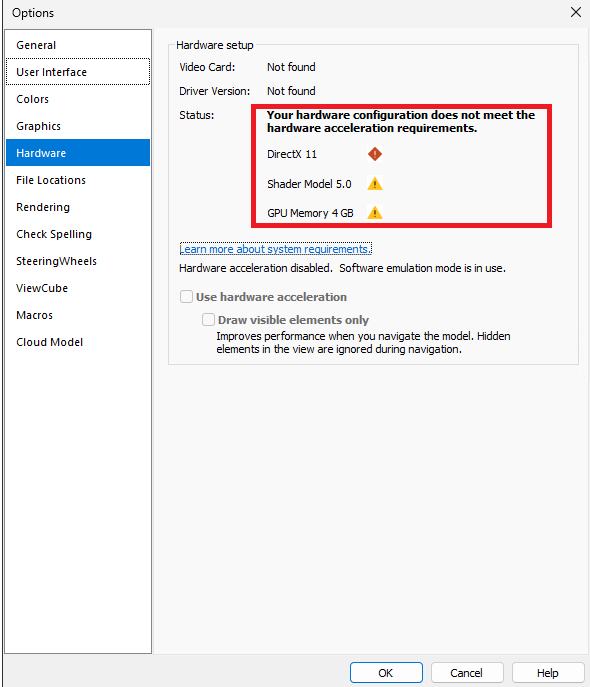Click the Shader Model 5.0 warning icon
This screenshot has width=590, height=687.
(x=374, y=184)
